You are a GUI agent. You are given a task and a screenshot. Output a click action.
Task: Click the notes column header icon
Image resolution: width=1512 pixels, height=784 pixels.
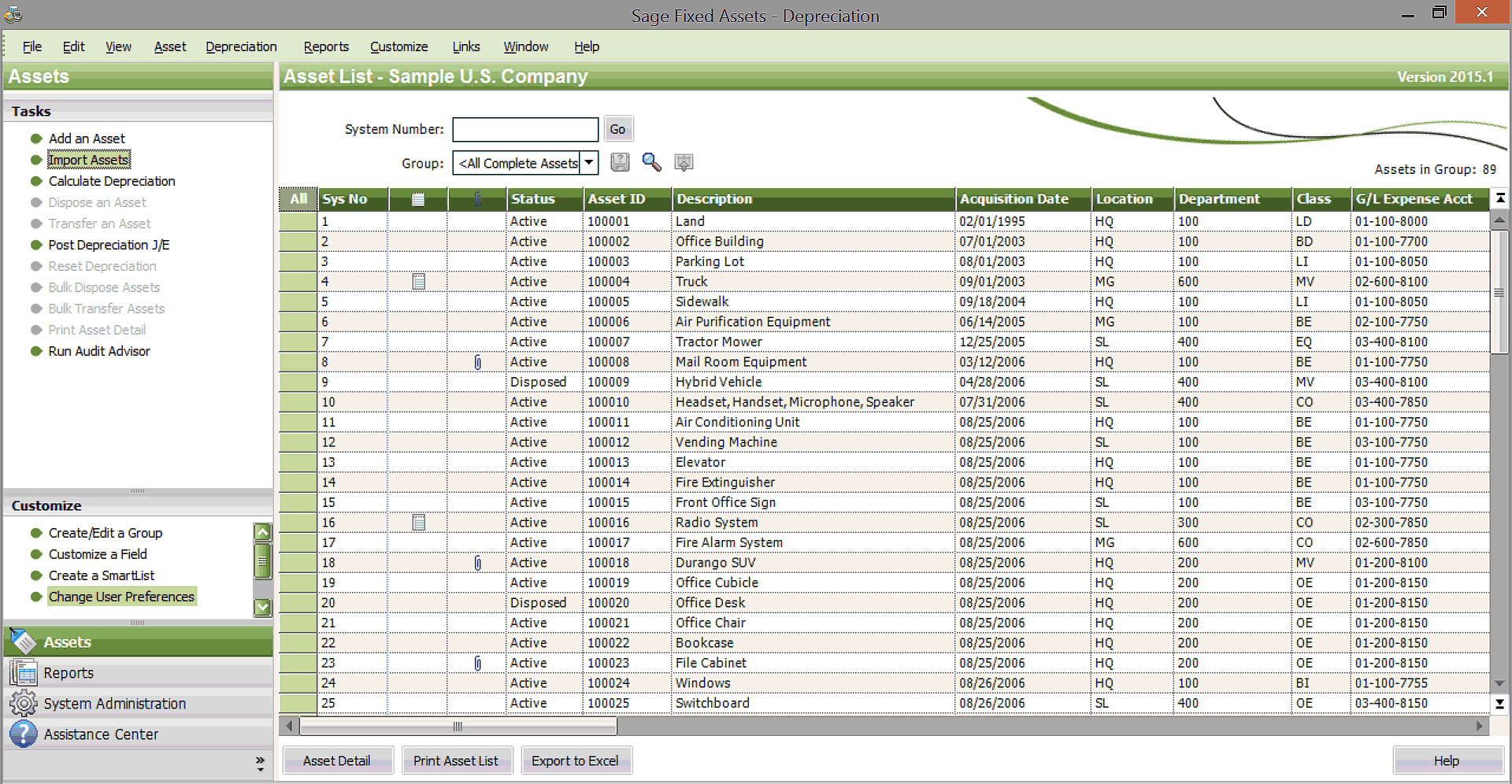click(x=418, y=199)
